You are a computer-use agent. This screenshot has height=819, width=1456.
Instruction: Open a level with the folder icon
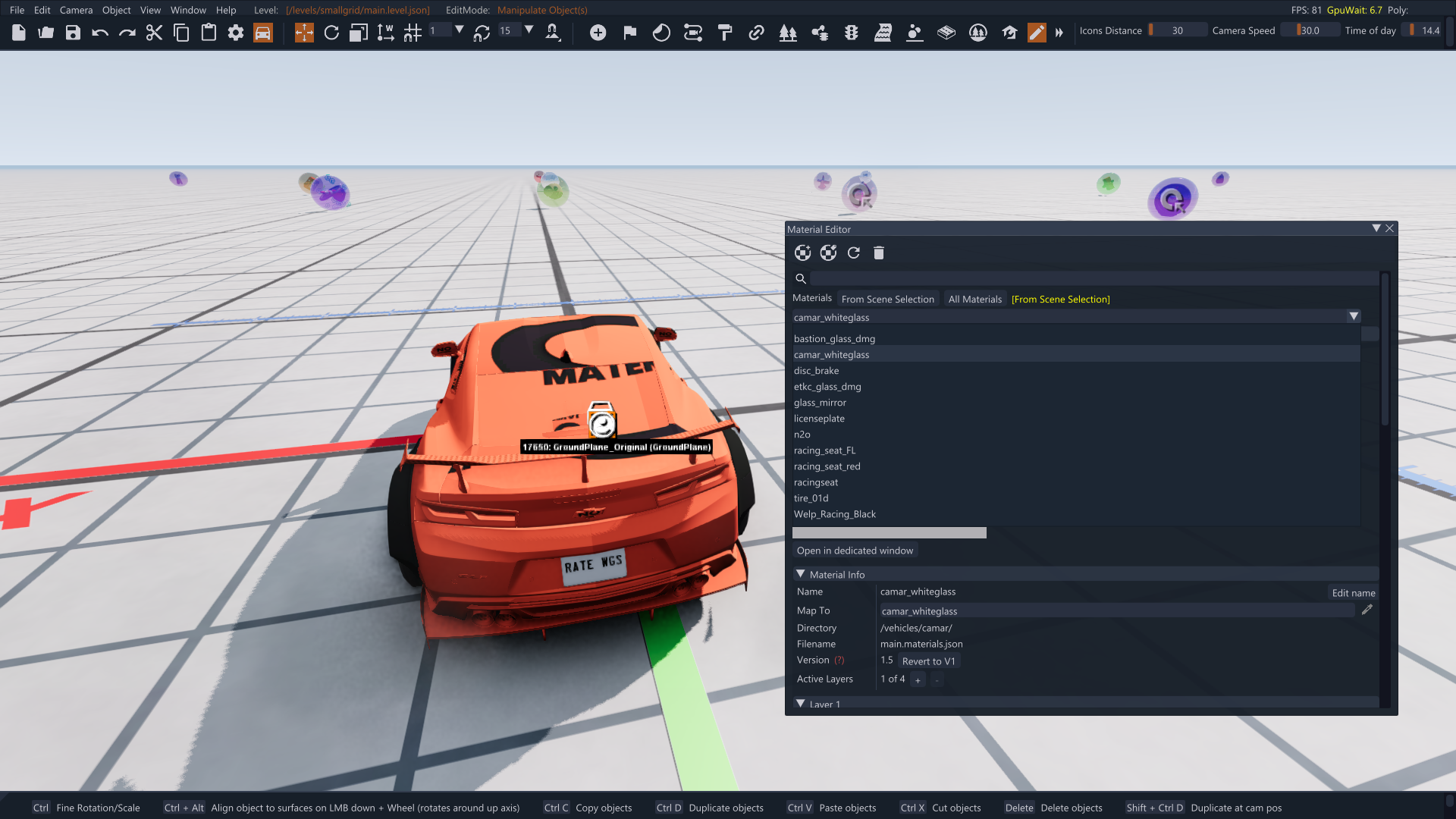click(x=46, y=33)
